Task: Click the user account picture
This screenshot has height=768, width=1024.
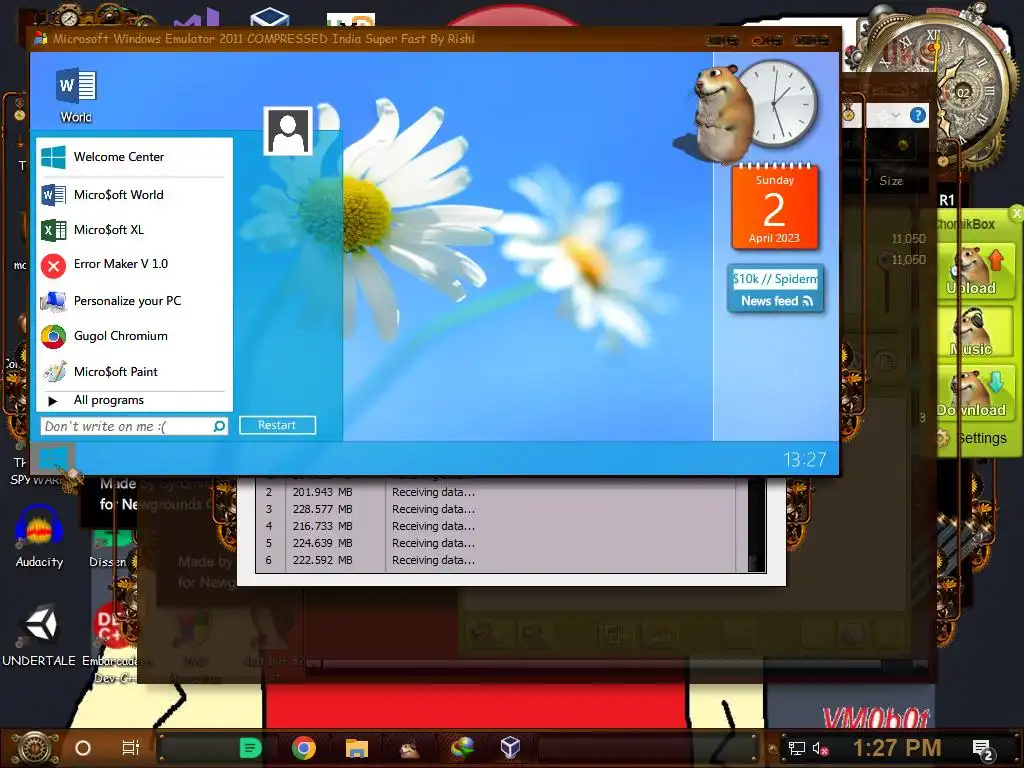Action: 288,131
